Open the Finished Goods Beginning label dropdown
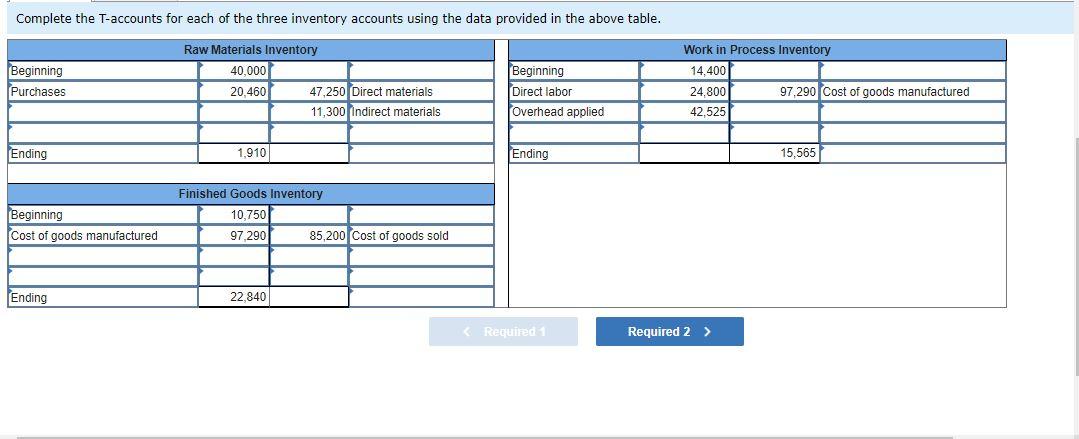Screen dimensions: 1079x439 click(103, 215)
